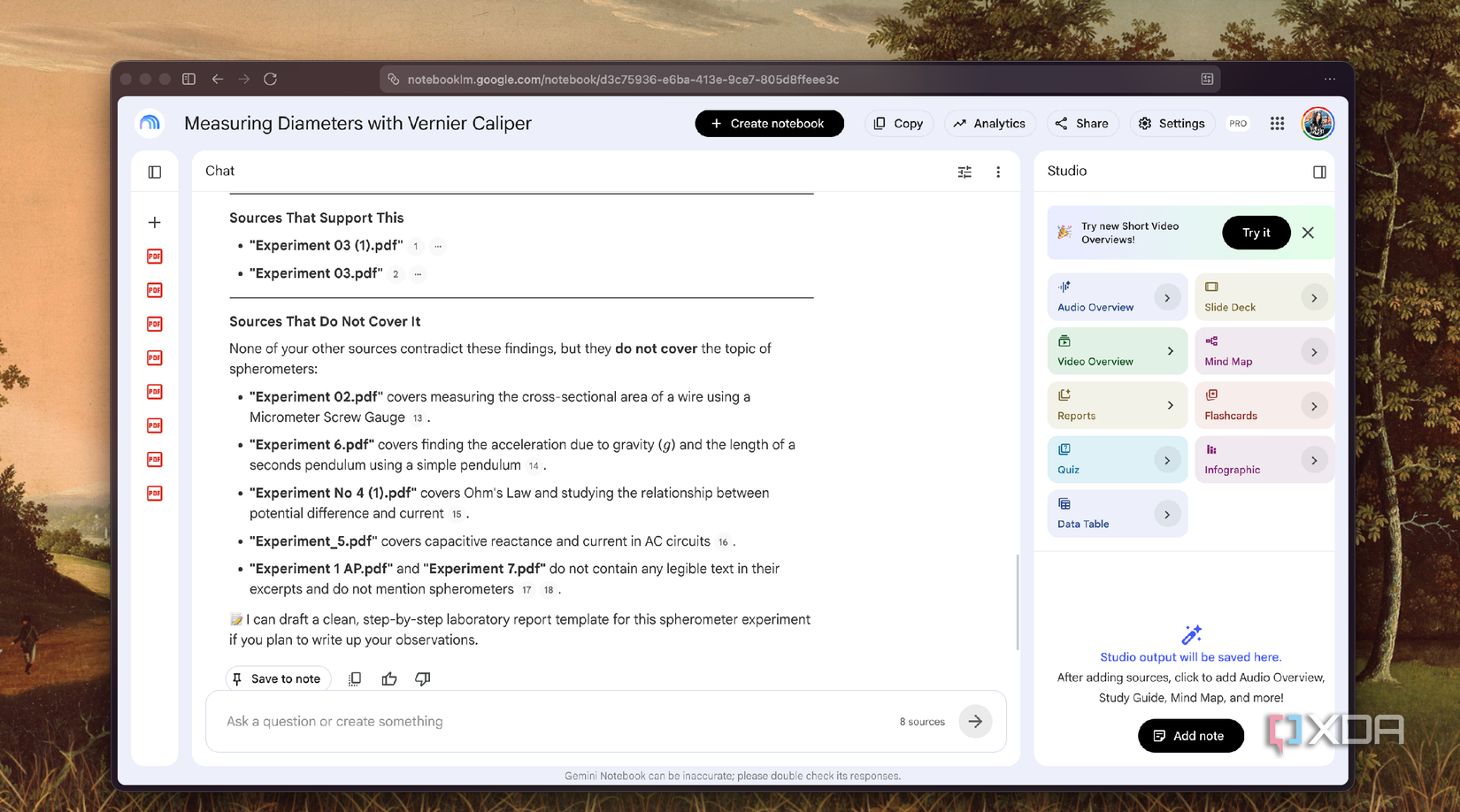Click the NotebookLM logo icon
The height and width of the screenshot is (812, 1460).
tap(150, 124)
